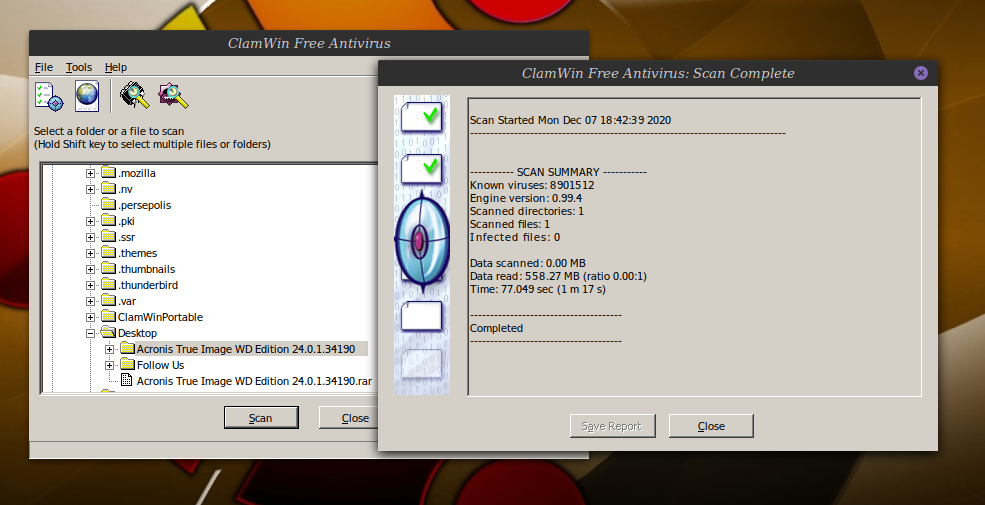Image resolution: width=985 pixels, height=505 pixels.
Task: Click the SCAN SUMMARY heading line
Action: click(x=558, y=172)
